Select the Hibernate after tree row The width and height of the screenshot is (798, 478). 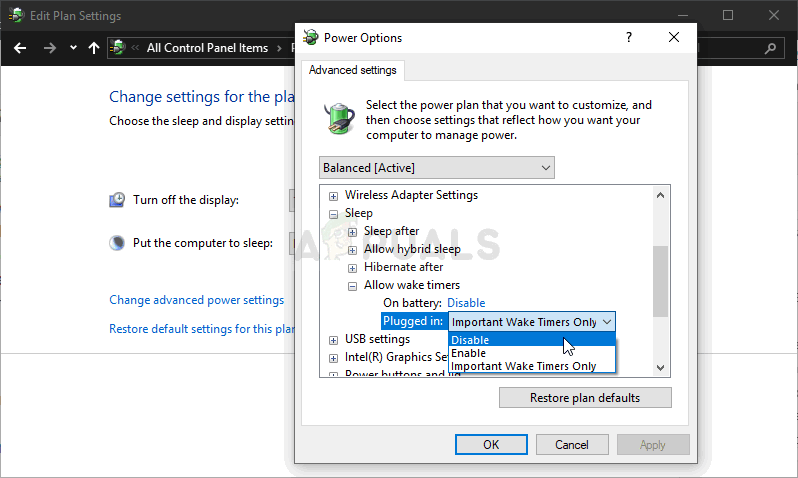coord(404,267)
